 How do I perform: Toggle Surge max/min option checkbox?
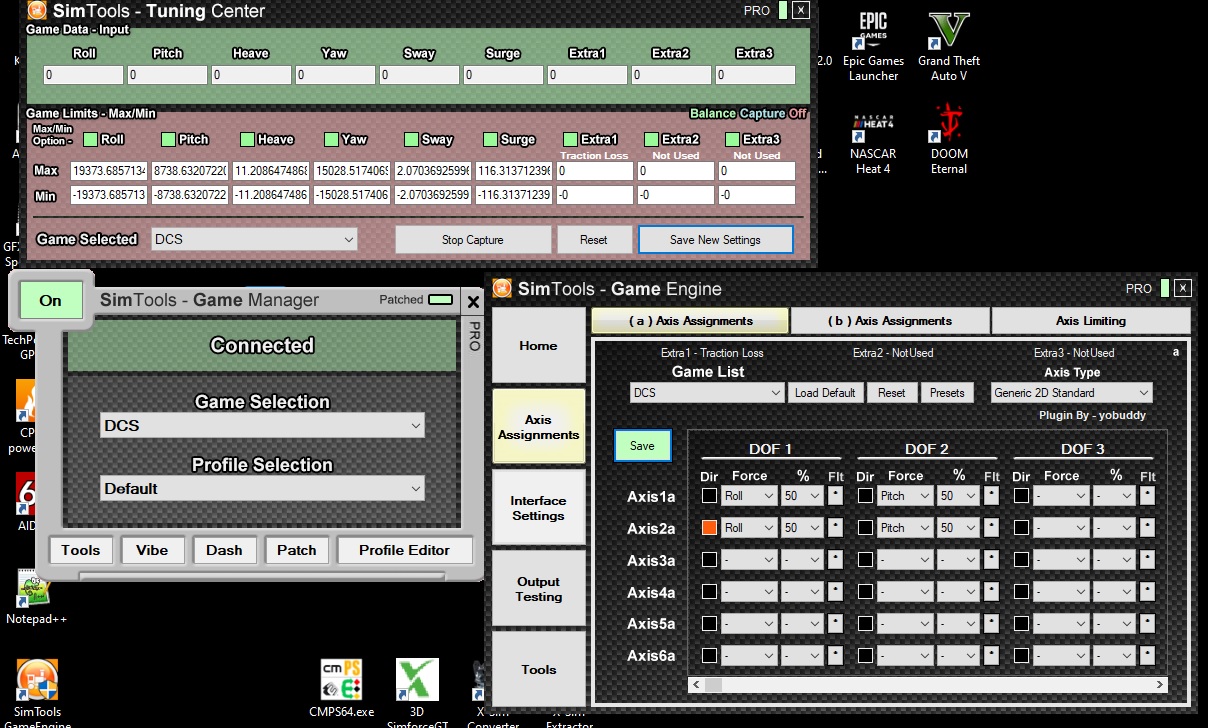[490, 139]
